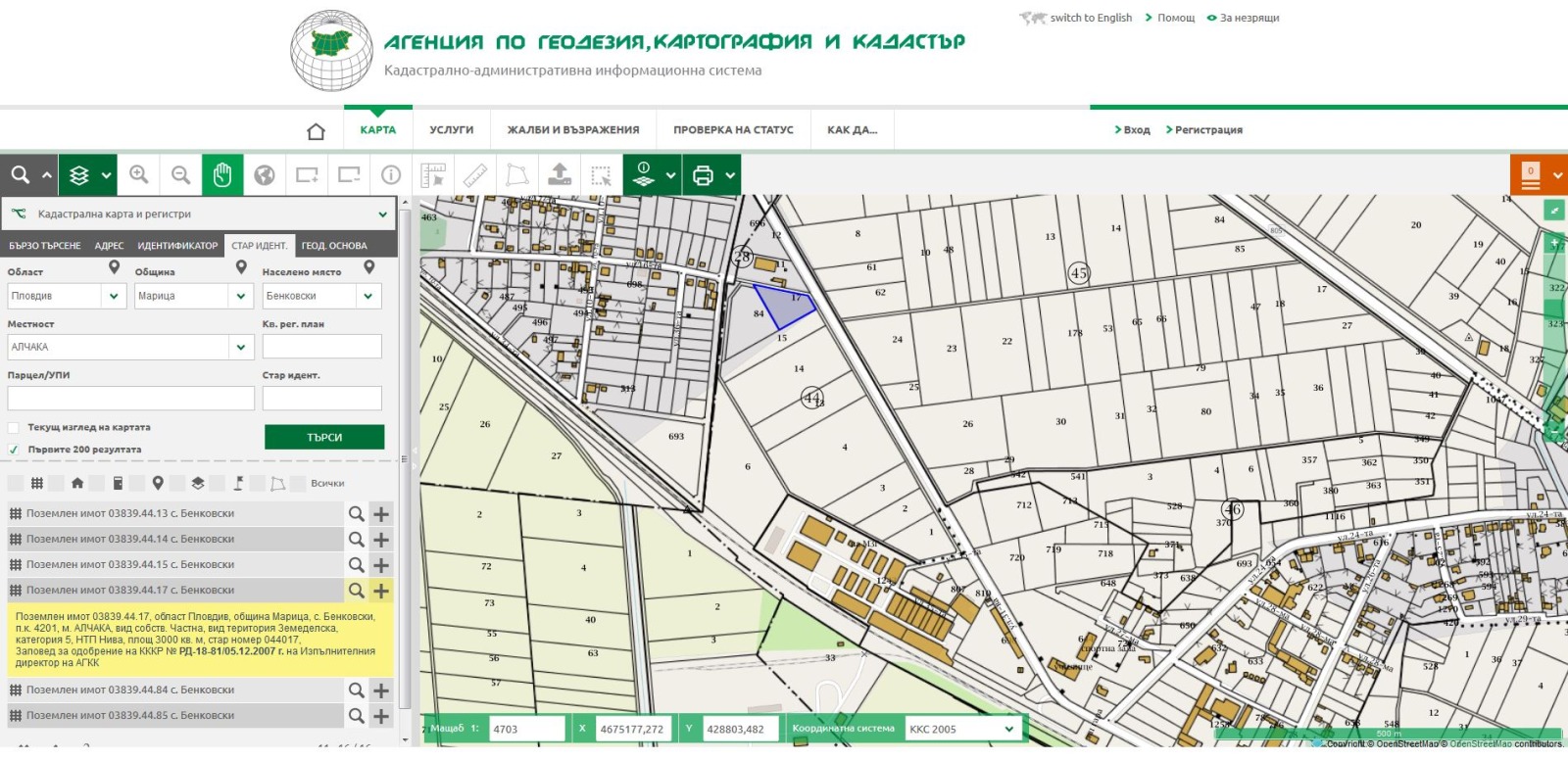Choose the polygon area measurement tool
This screenshot has height=761, width=1568.
[x=517, y=175]
